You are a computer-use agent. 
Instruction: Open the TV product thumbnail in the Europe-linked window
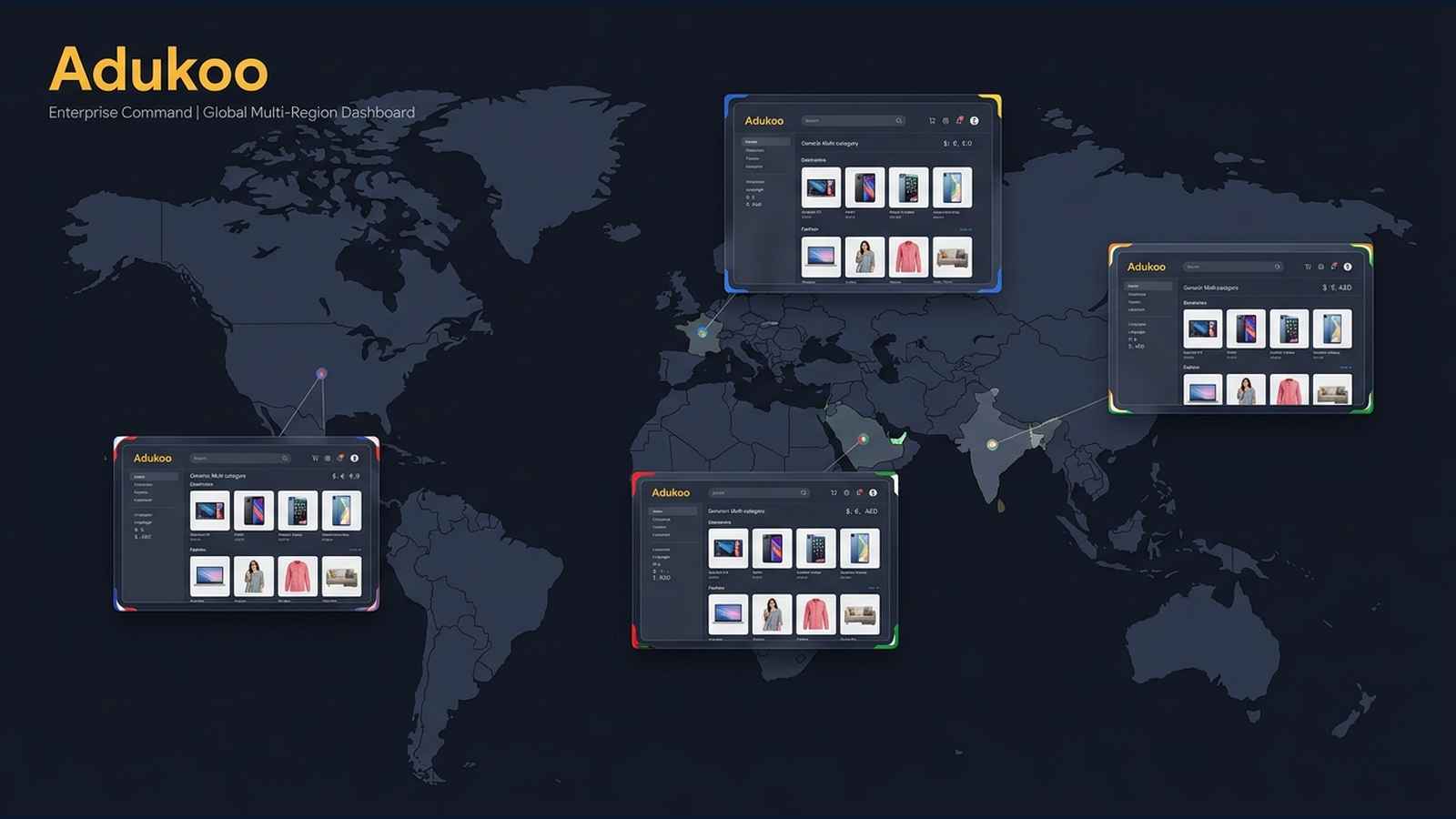821,187
